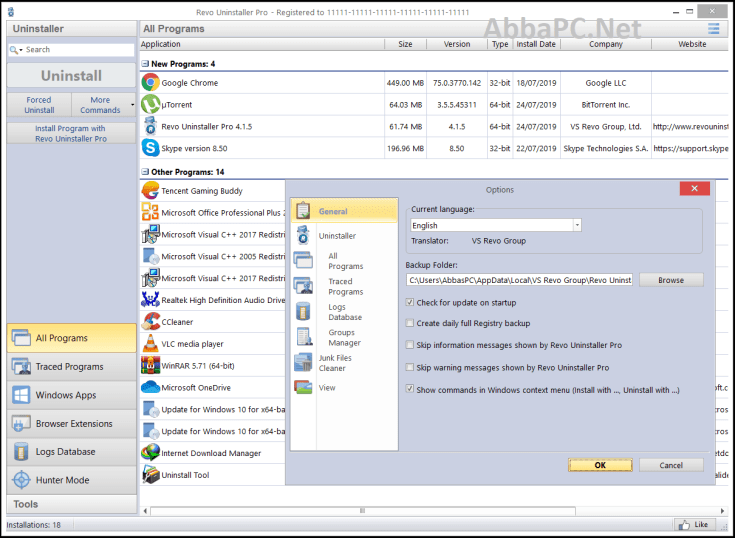Select the Skype program icon

click(x=150, y=148)
